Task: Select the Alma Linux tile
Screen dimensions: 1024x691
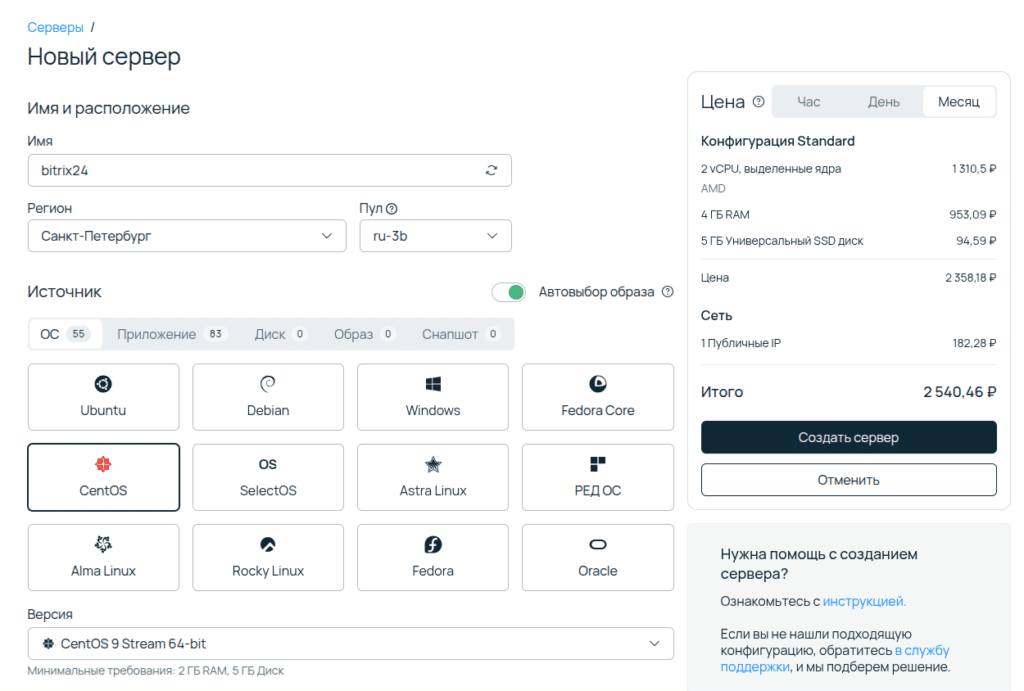Action: coord(103,557)
